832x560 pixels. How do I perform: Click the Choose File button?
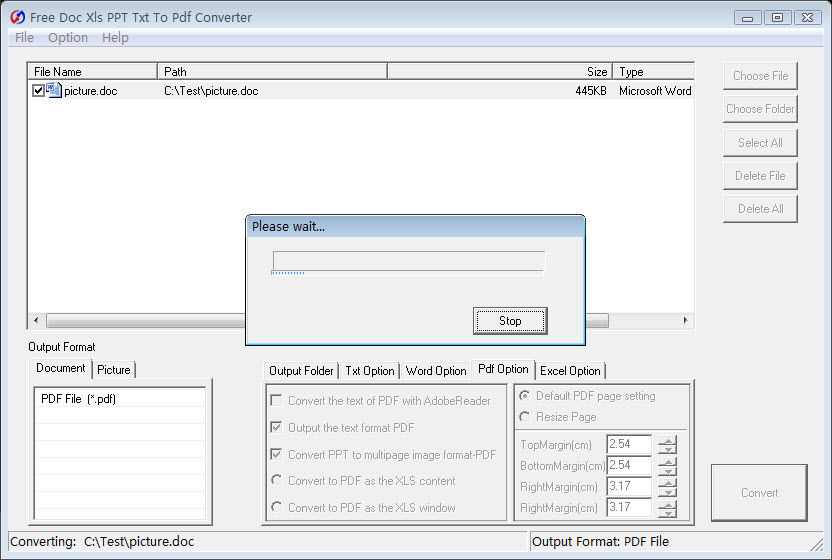(x=760, y=76)
